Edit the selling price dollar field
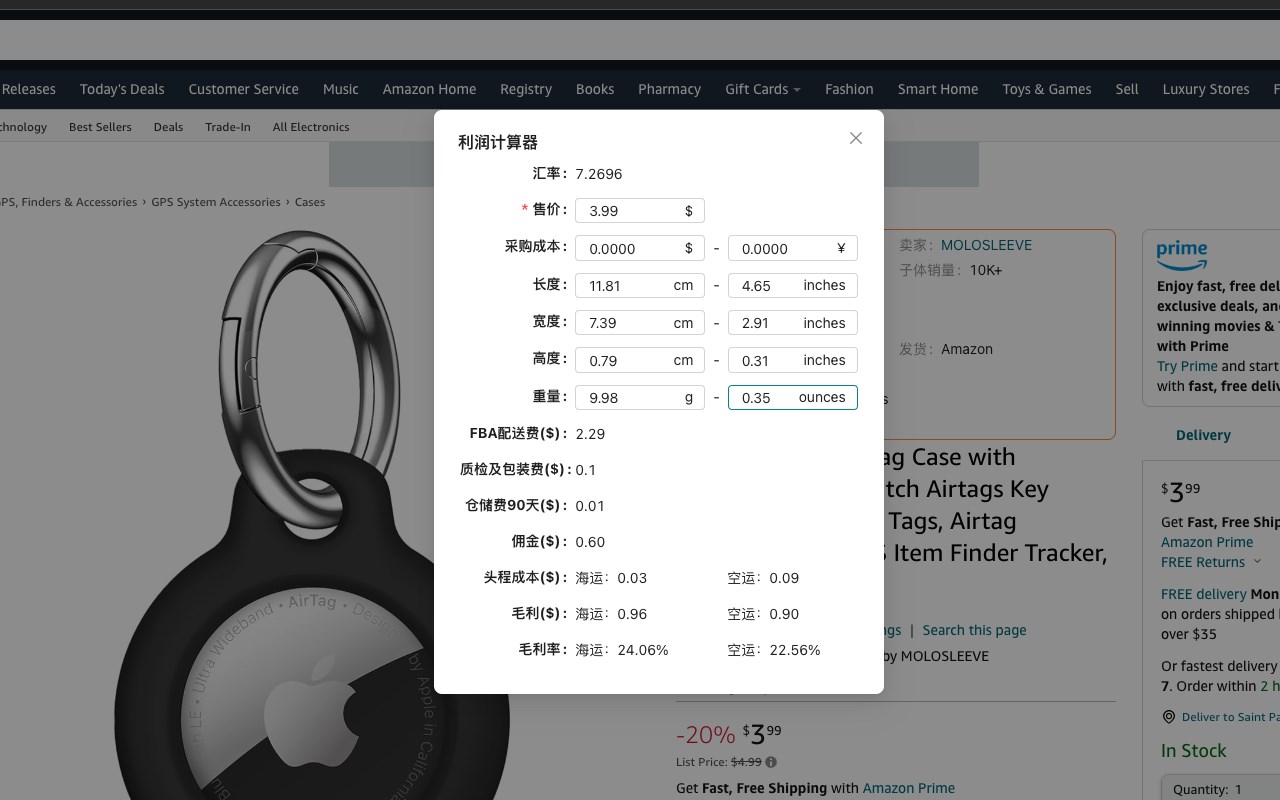 pos(640,211)
